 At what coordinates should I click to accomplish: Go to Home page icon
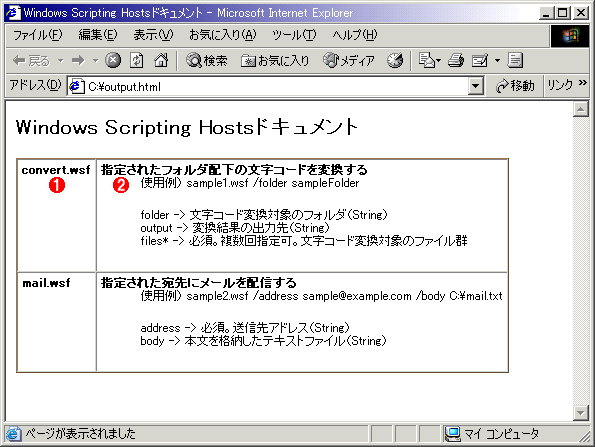tap(161, 60)
